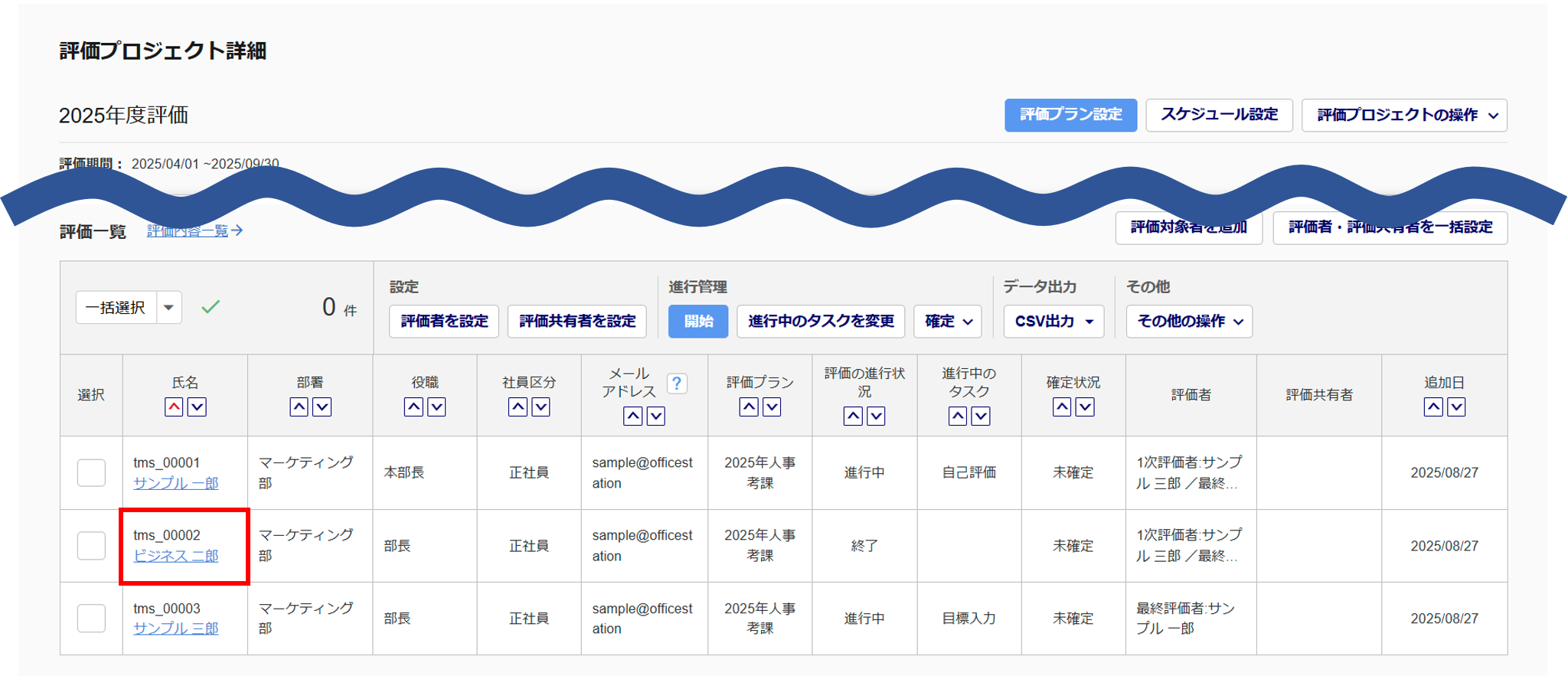Open the 評価プロジェクトの操作 menu
The height and width of the screenshot is (676, 1568).
(1404, 116)
